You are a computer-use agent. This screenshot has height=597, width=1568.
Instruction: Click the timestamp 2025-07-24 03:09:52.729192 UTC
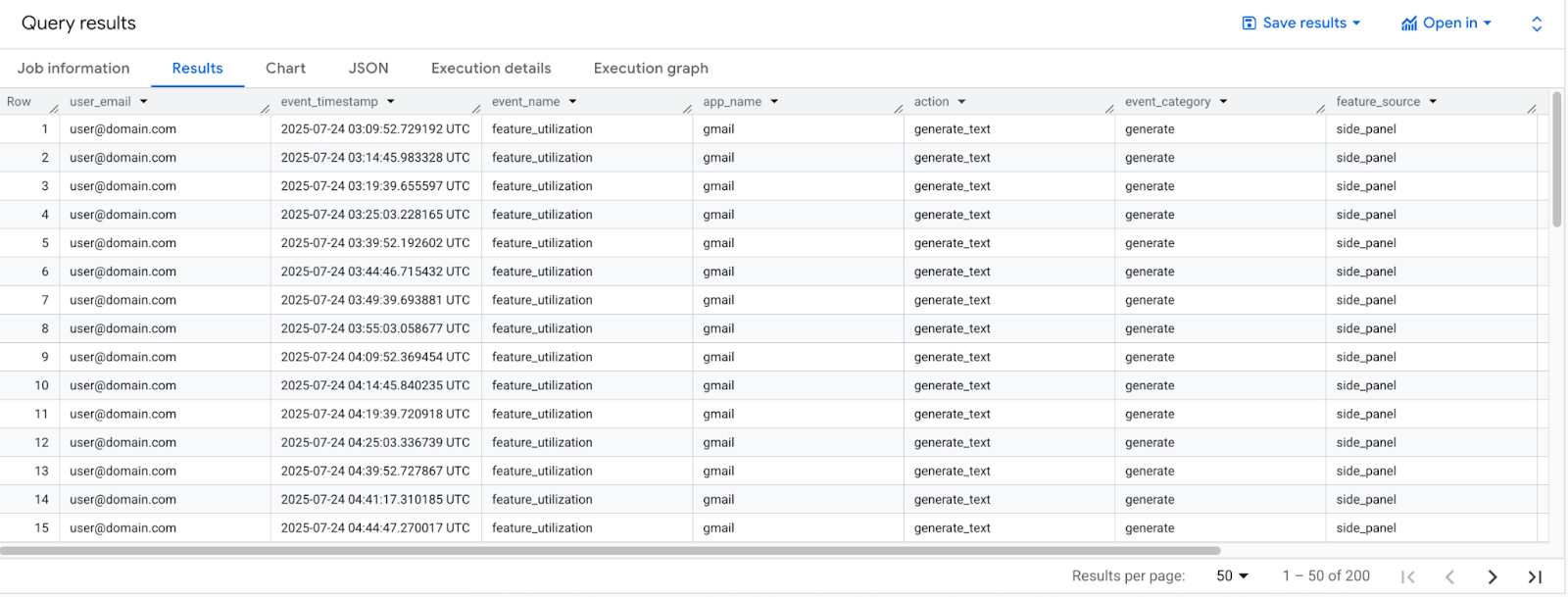[375, 129]
